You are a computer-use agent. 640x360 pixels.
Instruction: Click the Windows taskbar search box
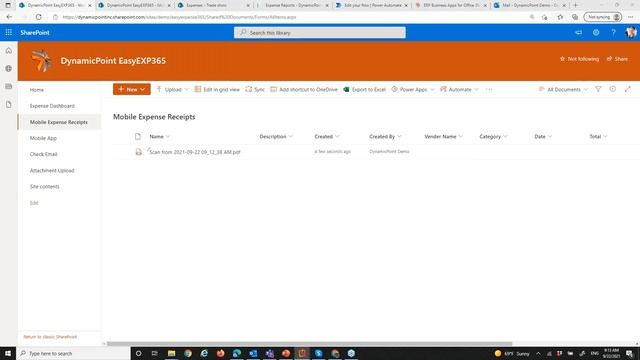pyautogui.click(x=73, y=353)
